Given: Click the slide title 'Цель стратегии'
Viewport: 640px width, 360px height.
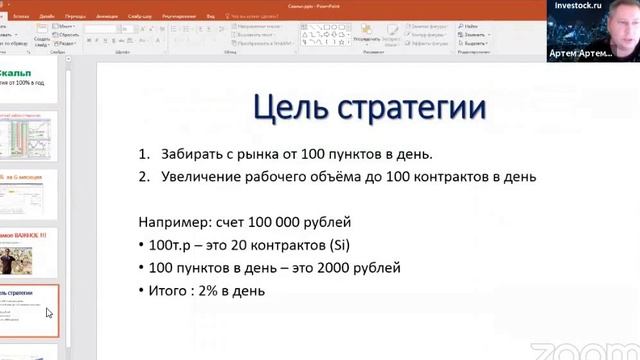Looking at the screenshot, I should click(369, 107).
